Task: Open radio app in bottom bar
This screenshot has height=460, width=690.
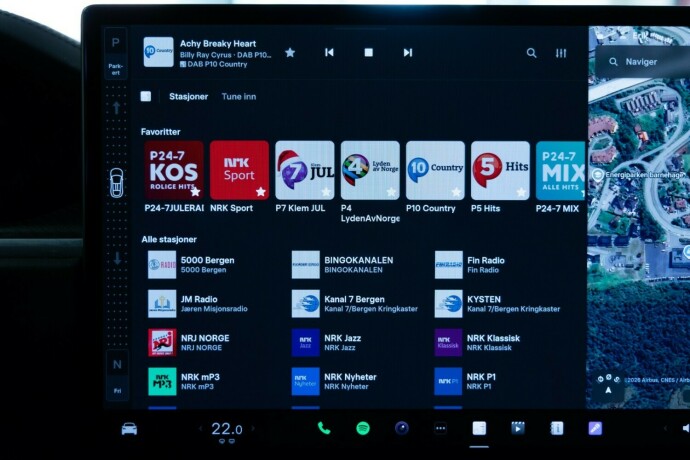Action: [x=479, y=428]
